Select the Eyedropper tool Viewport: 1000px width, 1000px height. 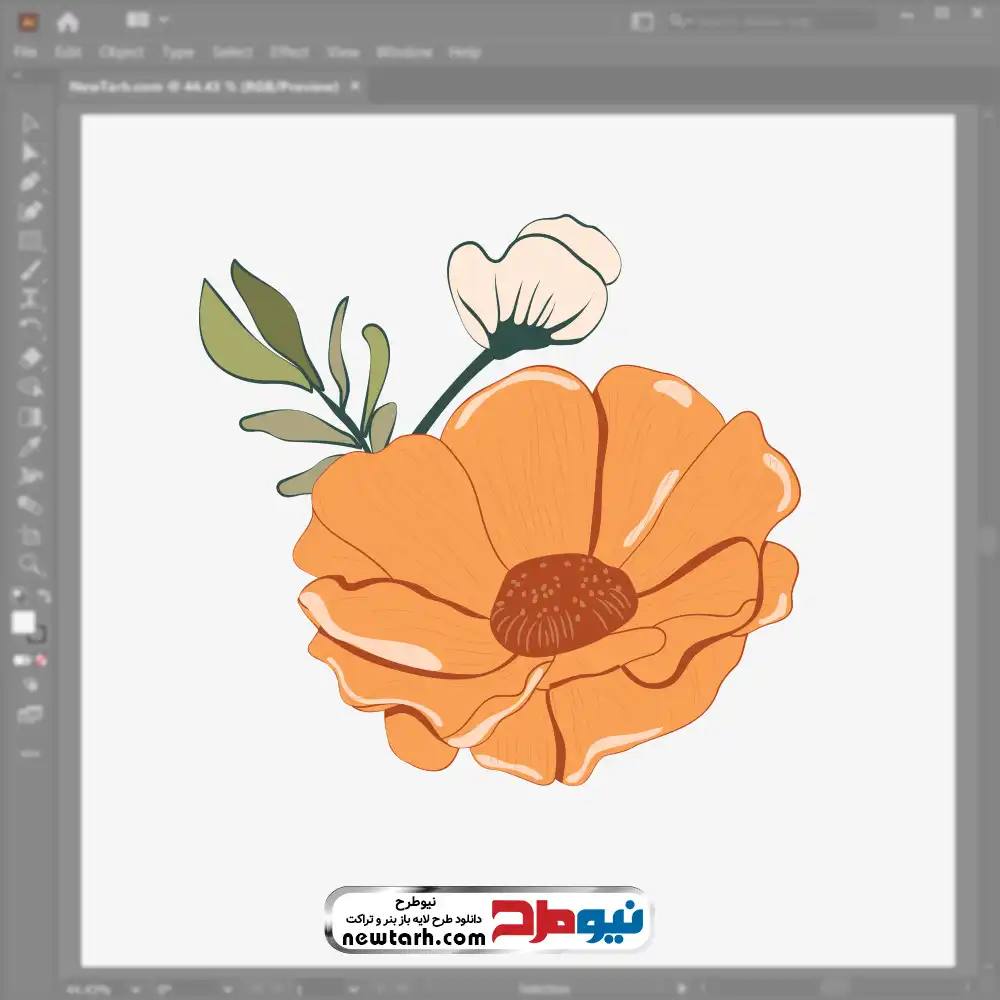point(30,446)
